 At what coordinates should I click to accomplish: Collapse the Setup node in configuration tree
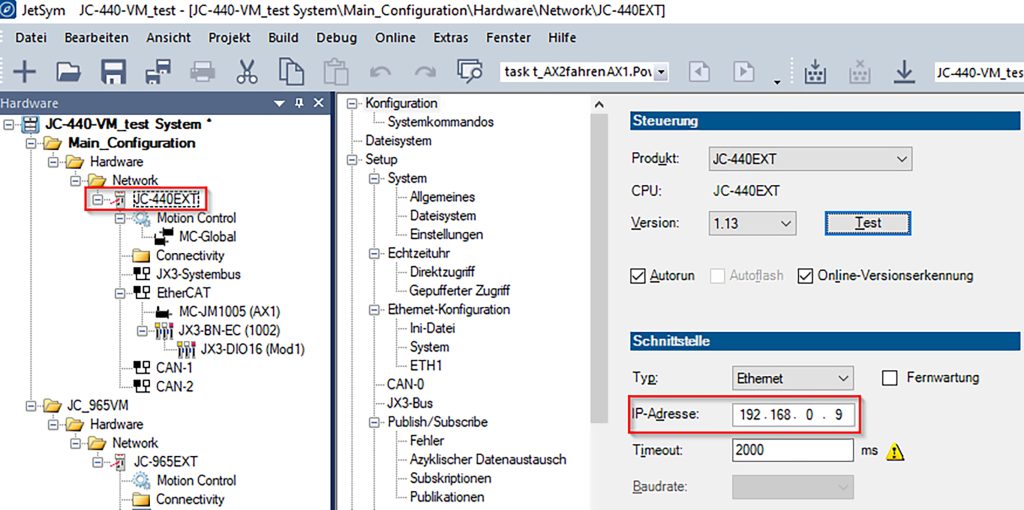354,160
